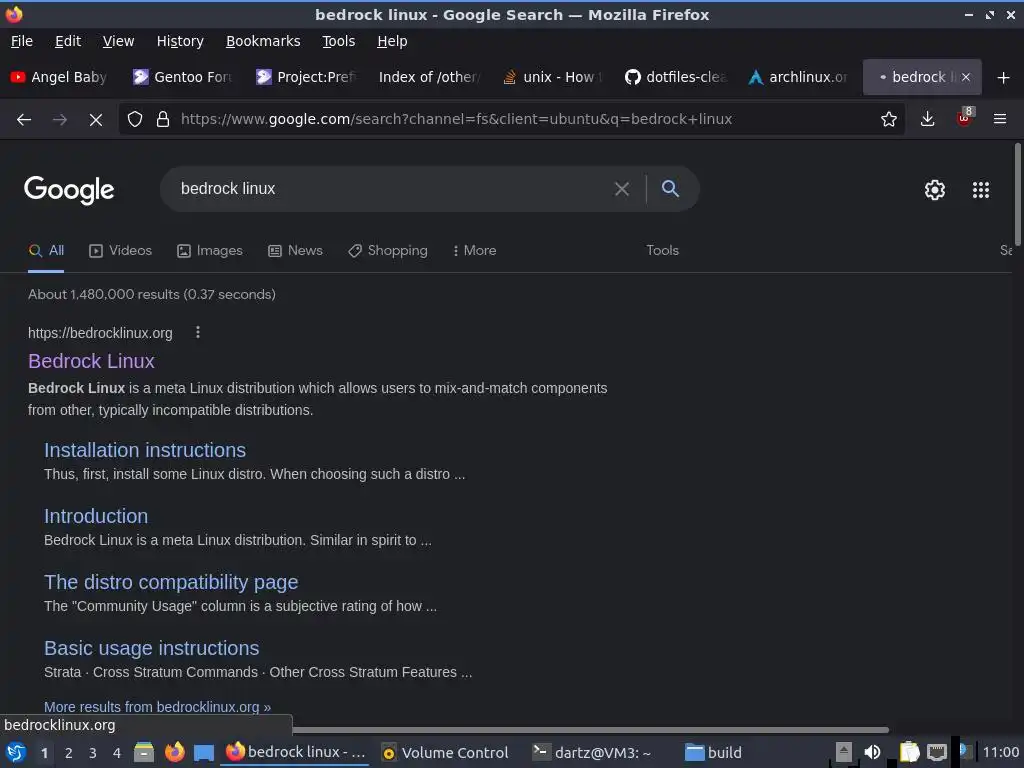Launch Firefox from taskbar quick launch
The height and width of the screenshot is (768, 1024).
[174, 752]
